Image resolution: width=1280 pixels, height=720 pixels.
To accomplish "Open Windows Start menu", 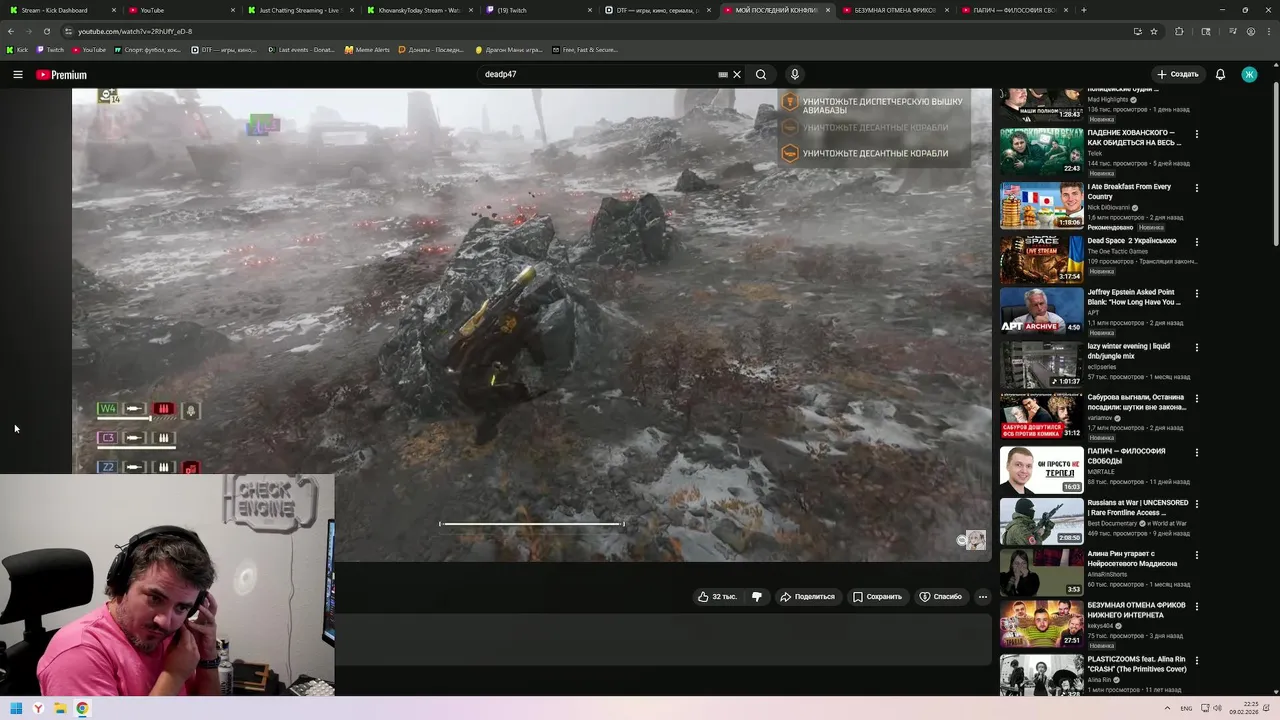I will tap(16, 708).
